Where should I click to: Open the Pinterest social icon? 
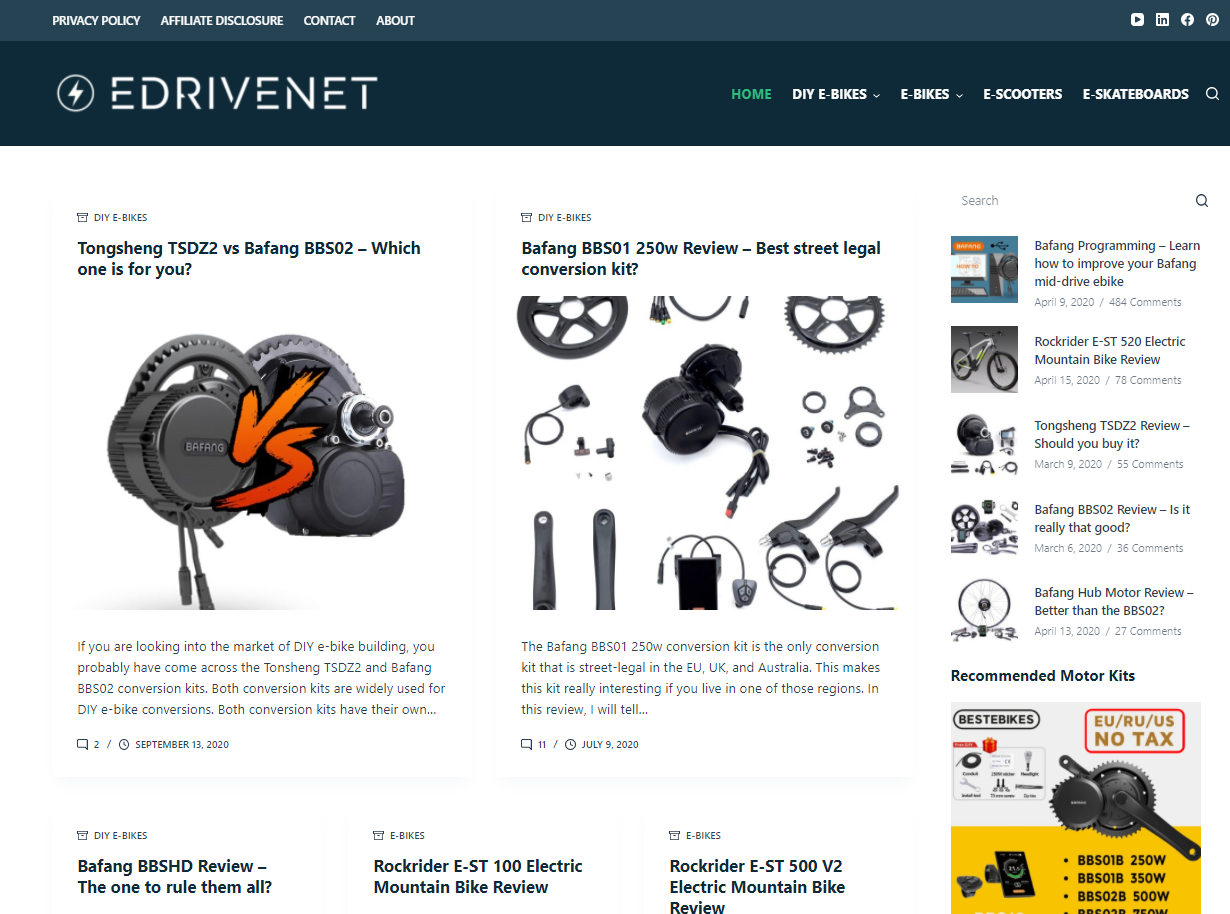pos(1212,20)
